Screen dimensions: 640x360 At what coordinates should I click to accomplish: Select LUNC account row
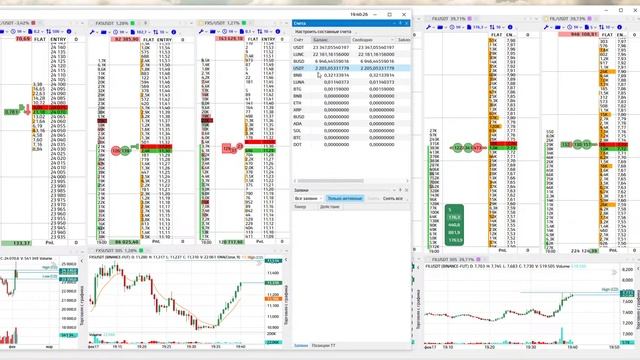[351, 54]
